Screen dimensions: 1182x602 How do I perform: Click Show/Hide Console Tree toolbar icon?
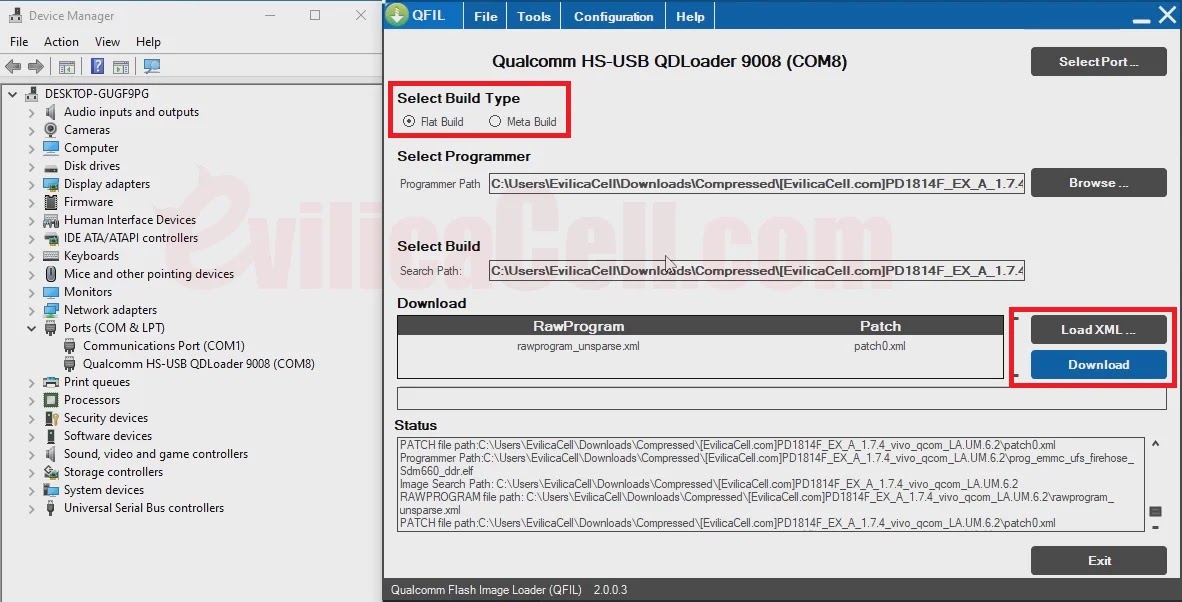pyautogui.click(x=67, y=67)
